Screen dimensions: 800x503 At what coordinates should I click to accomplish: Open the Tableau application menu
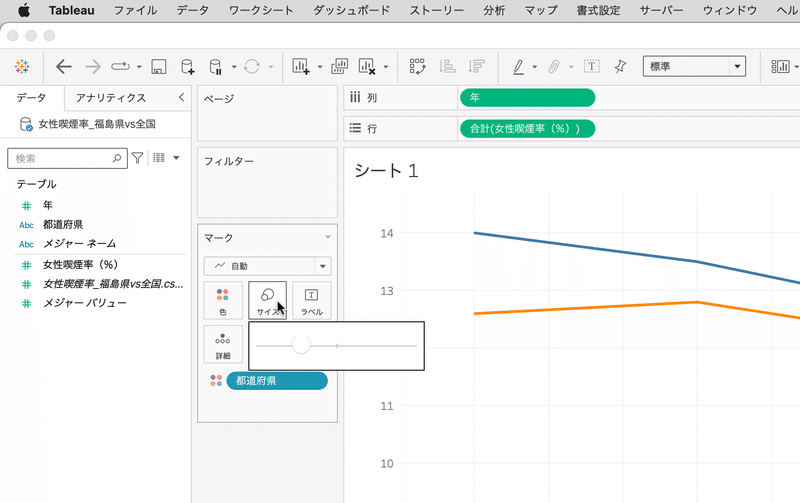coord(71,10)
